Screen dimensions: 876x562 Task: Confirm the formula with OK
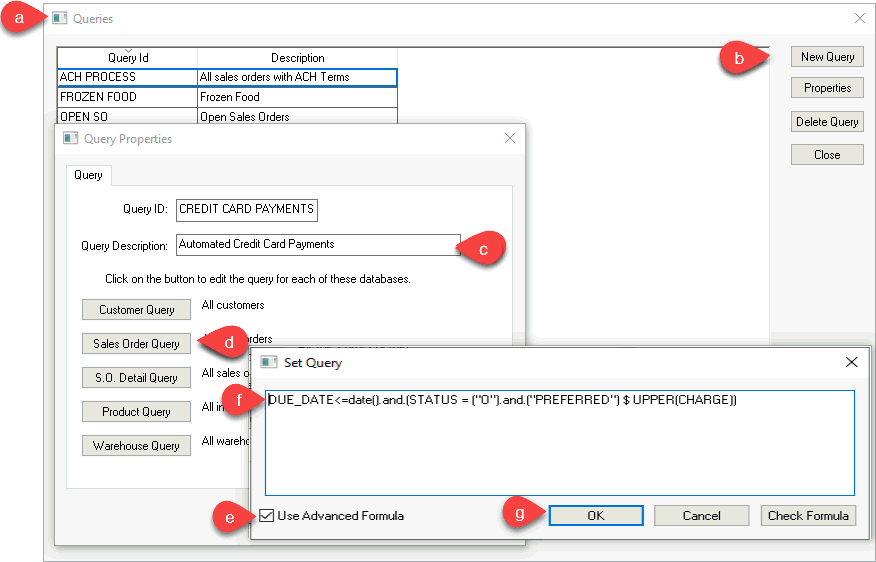(595, 516)
